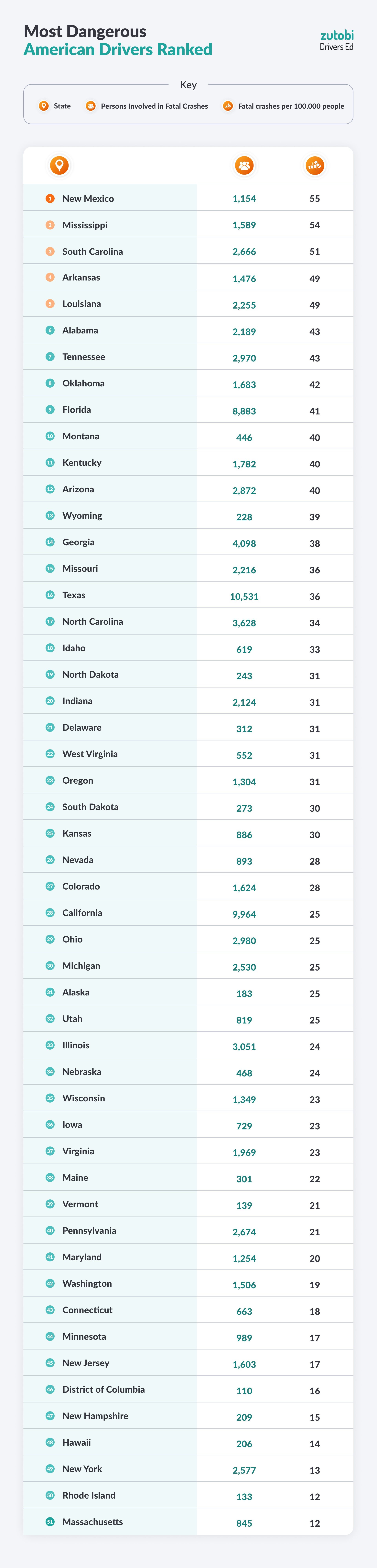The width and height of the screenshot is (377, 1568).
Task: Click the location pin icon in table header
Action: click(59, 165)
